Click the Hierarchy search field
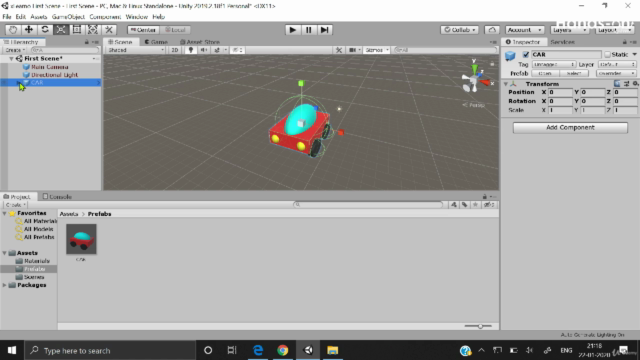This screenshot has width=640, height=360. pos(65,50)
